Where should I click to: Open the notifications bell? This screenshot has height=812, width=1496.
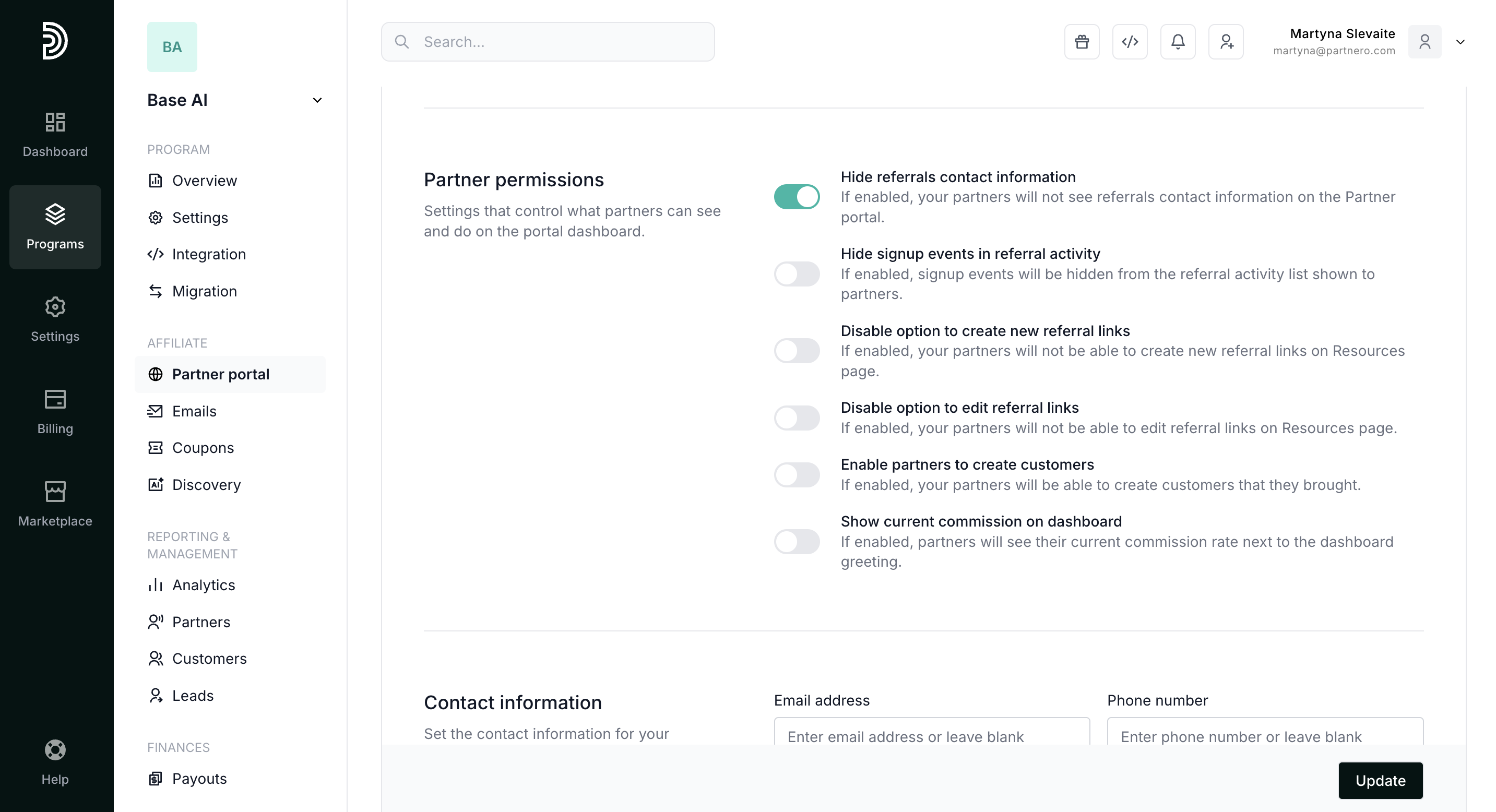1178,42
